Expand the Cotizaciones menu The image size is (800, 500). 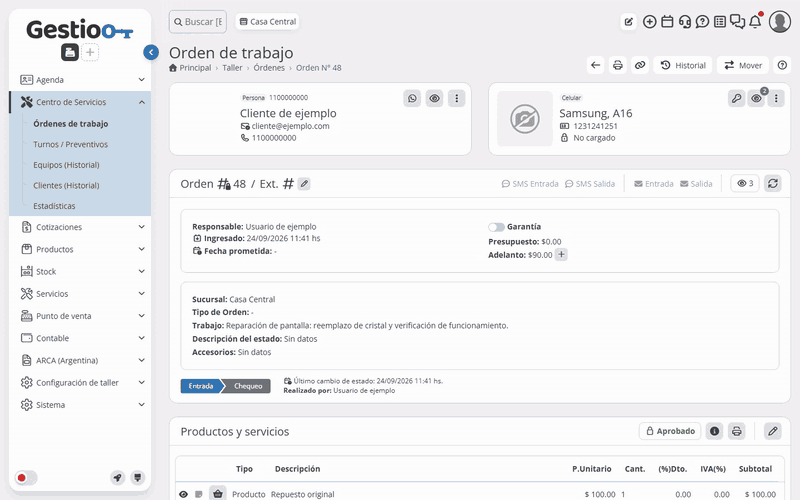pyautogui.click(x=80, y=227)
